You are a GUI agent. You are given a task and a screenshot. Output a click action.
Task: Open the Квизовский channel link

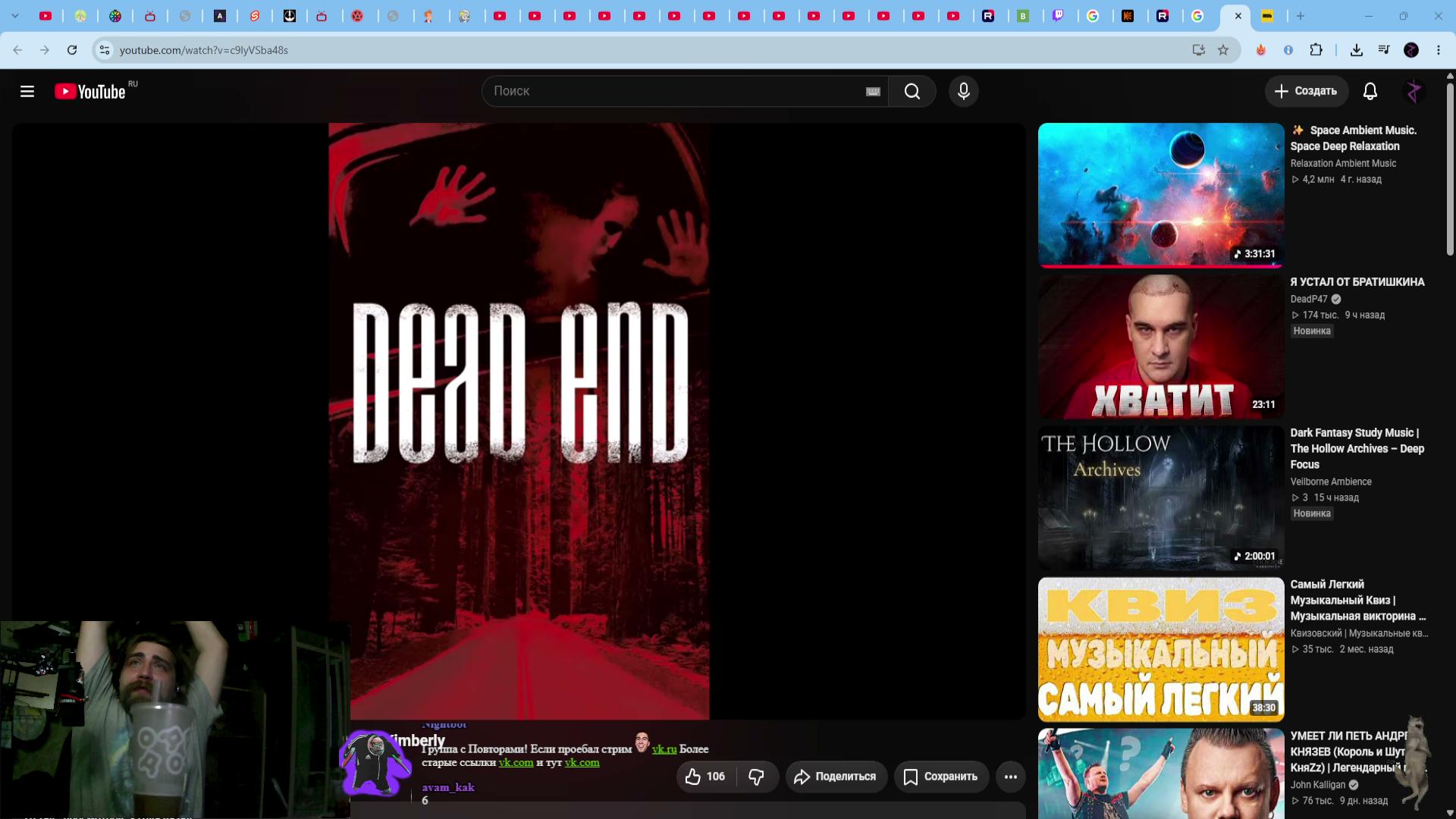point(1359,633)
